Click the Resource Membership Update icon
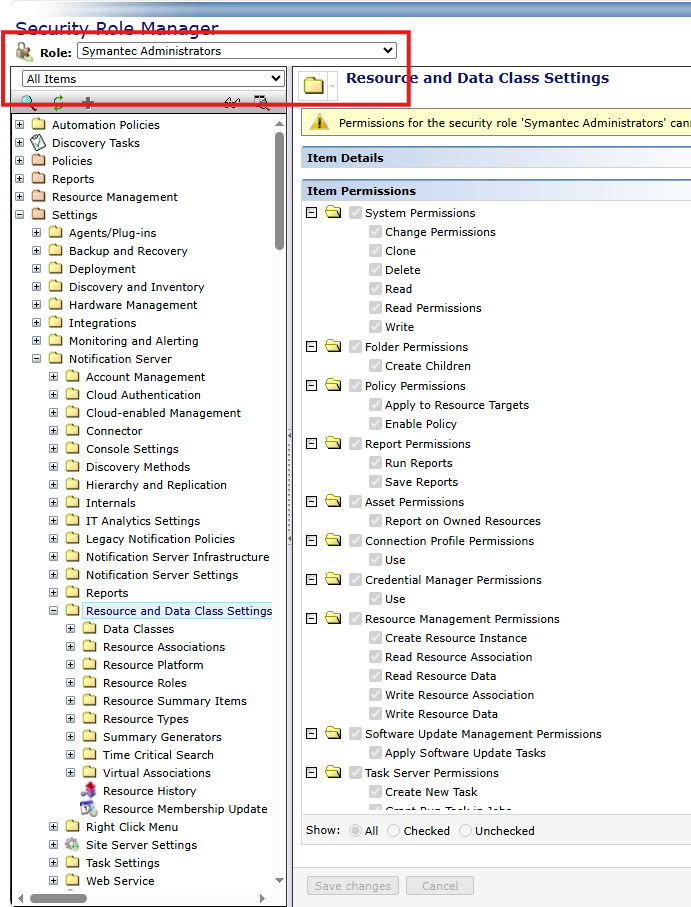The width and height of the screenshot is (691, 907). coord(88,808)
